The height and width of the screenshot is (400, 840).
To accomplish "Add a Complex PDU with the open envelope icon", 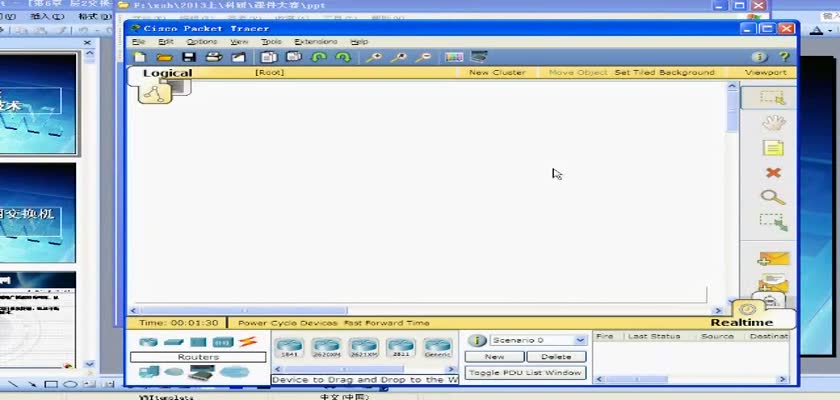I will click(x=773, y=283).
